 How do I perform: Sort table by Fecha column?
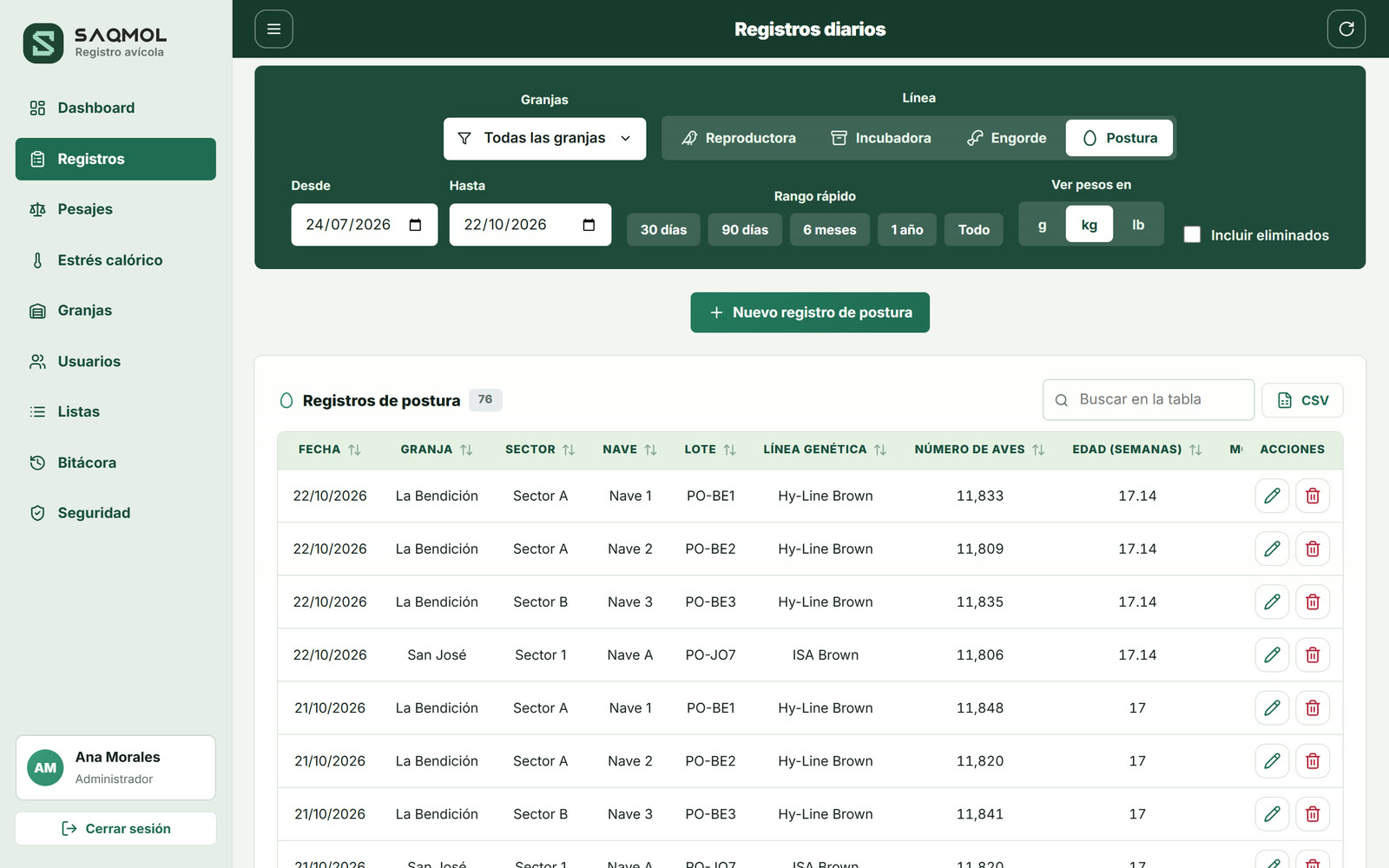click(329, 450)
